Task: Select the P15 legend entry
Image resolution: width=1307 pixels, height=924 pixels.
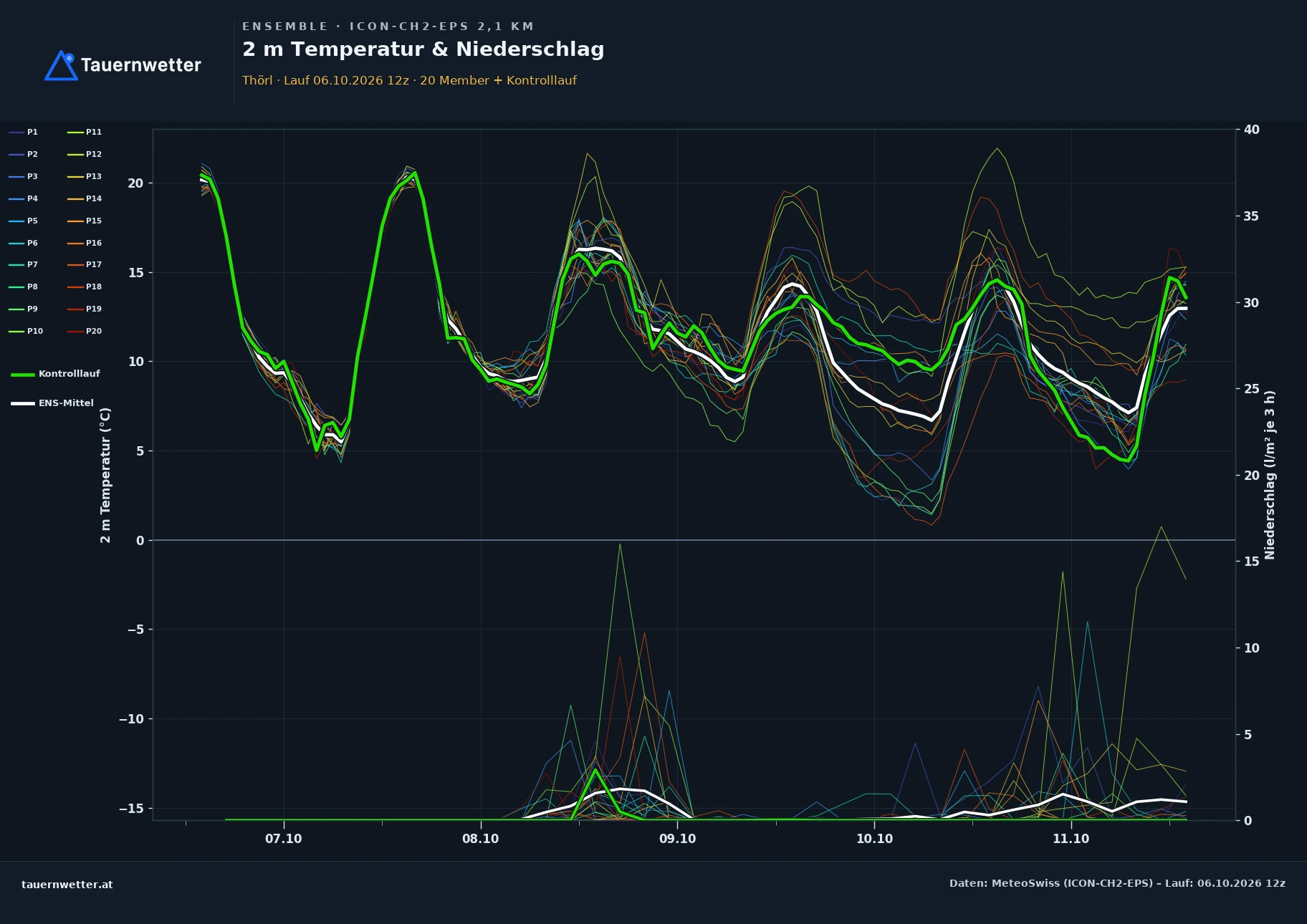Action: [x=85, y=221]
